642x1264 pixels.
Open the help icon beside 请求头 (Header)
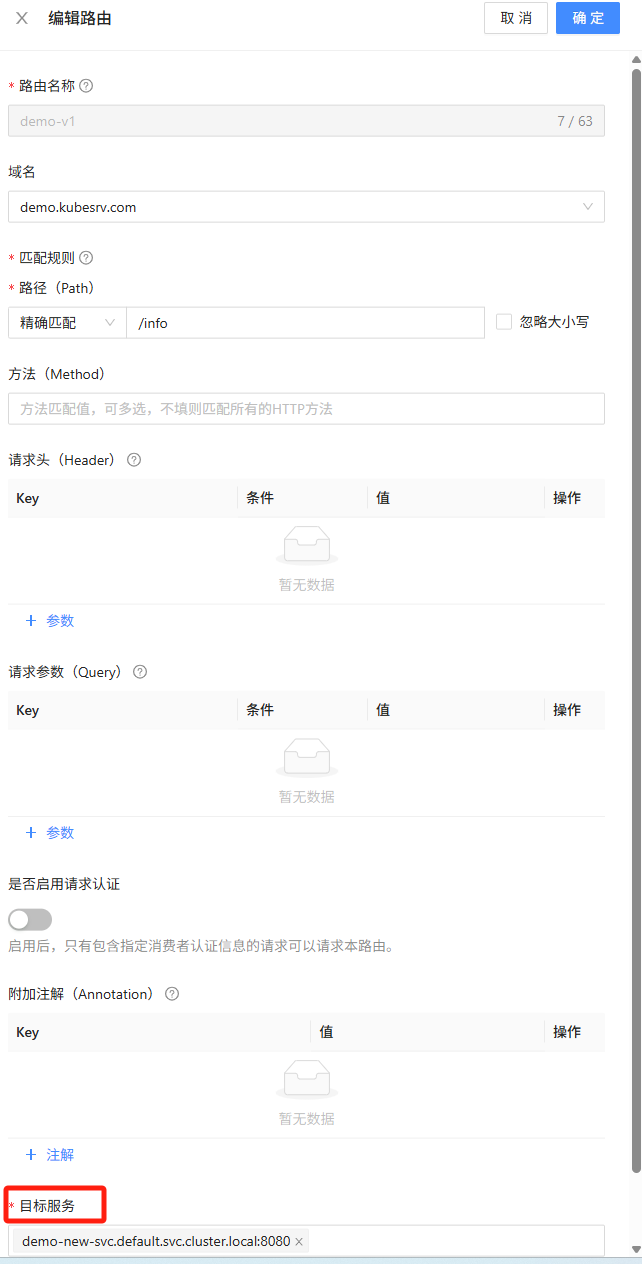(134, 460)
